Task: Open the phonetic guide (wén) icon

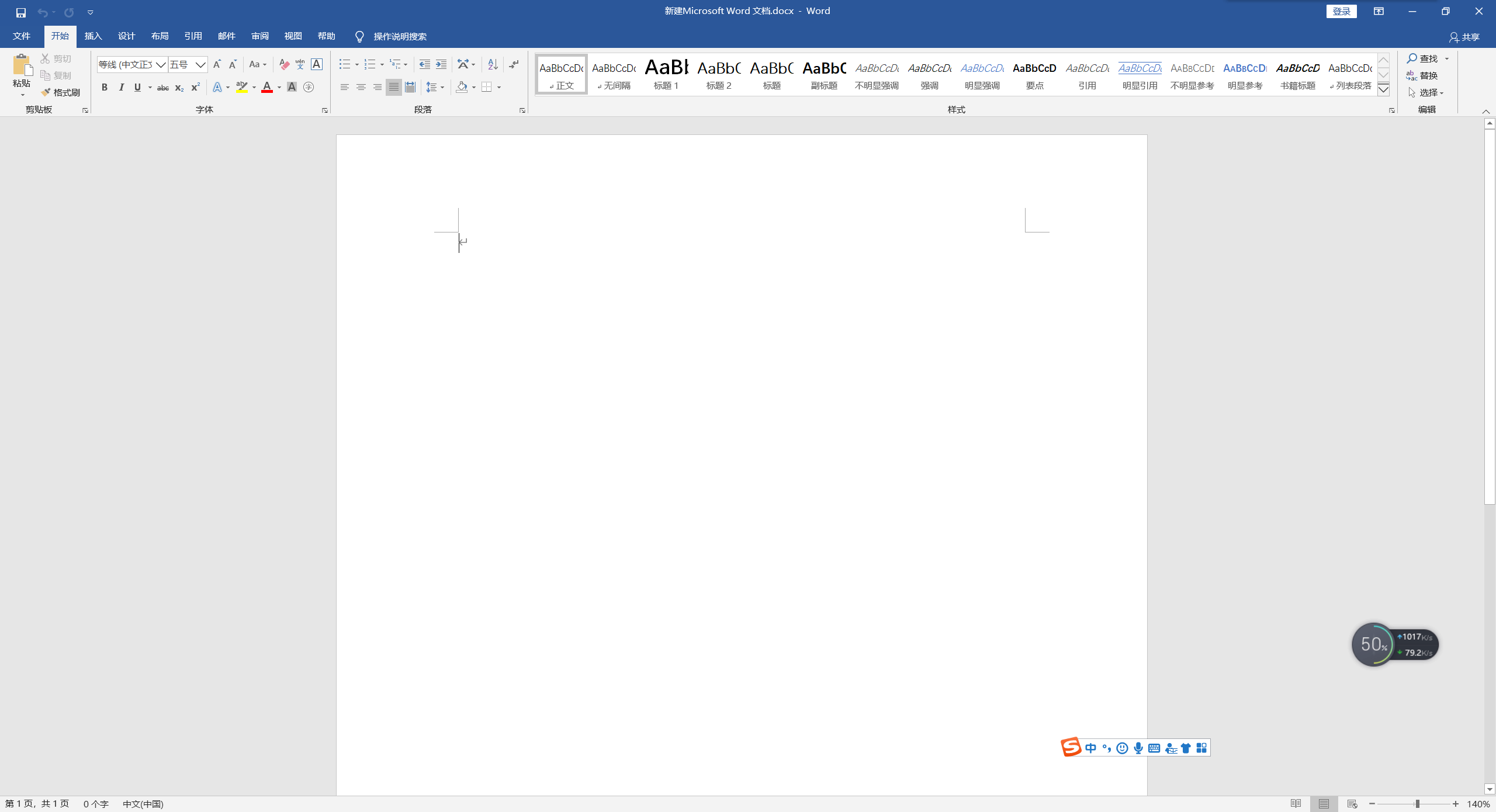Action: [x=300, y=64]
